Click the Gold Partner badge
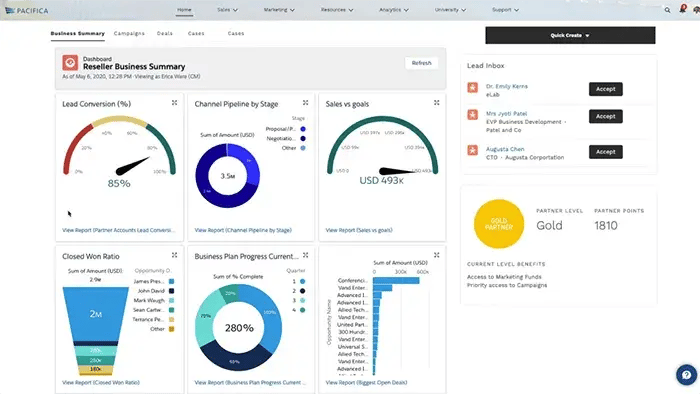Image resolution: width=700 pixels, height=394 pixels. (499, 224)
